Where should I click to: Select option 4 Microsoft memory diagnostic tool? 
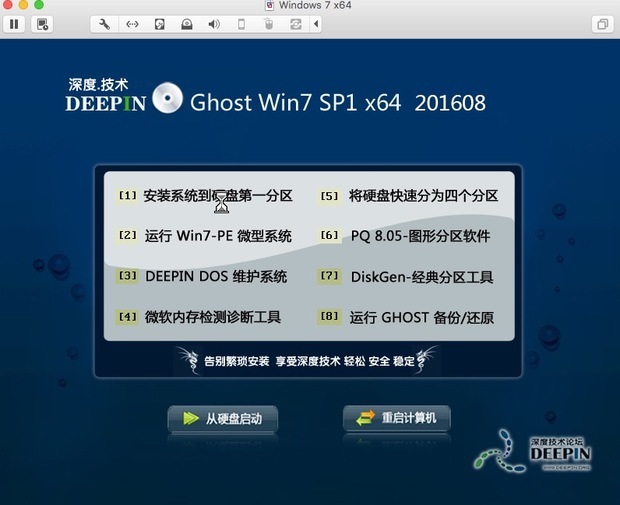[200, 317]
